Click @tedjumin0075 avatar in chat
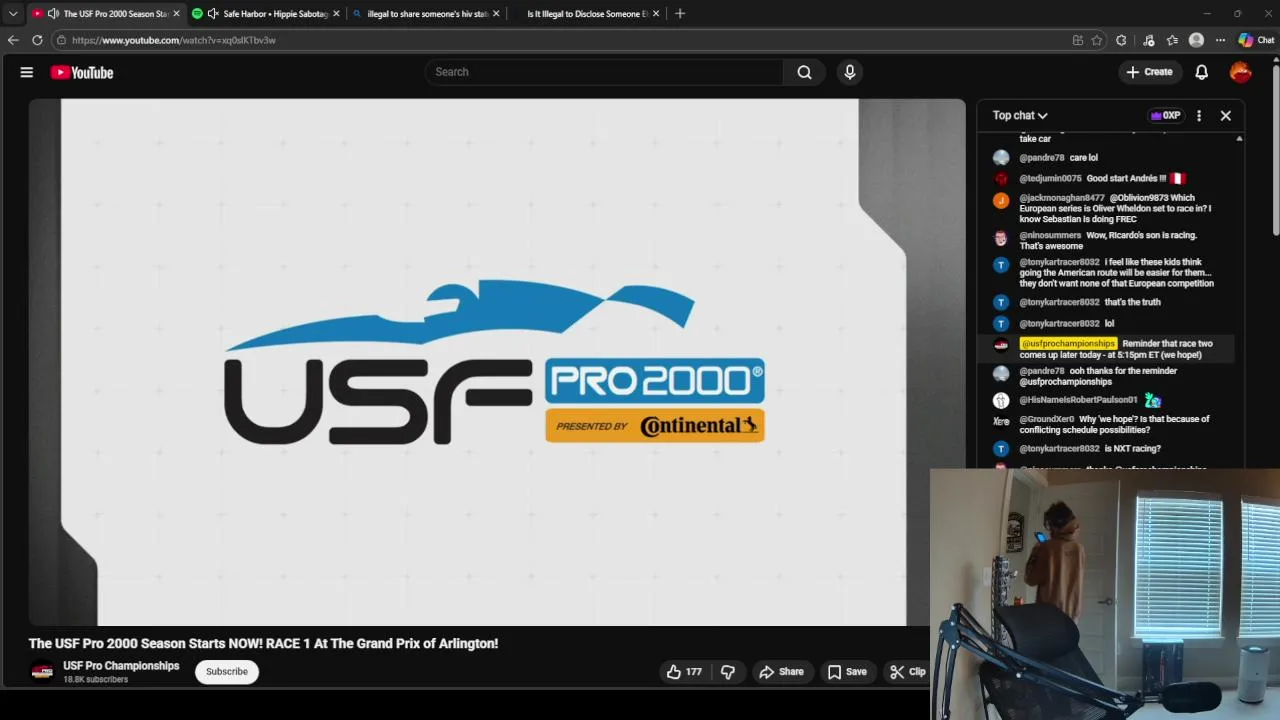This screenshot has height=720, width=1280. click(x=1001, y=179)
